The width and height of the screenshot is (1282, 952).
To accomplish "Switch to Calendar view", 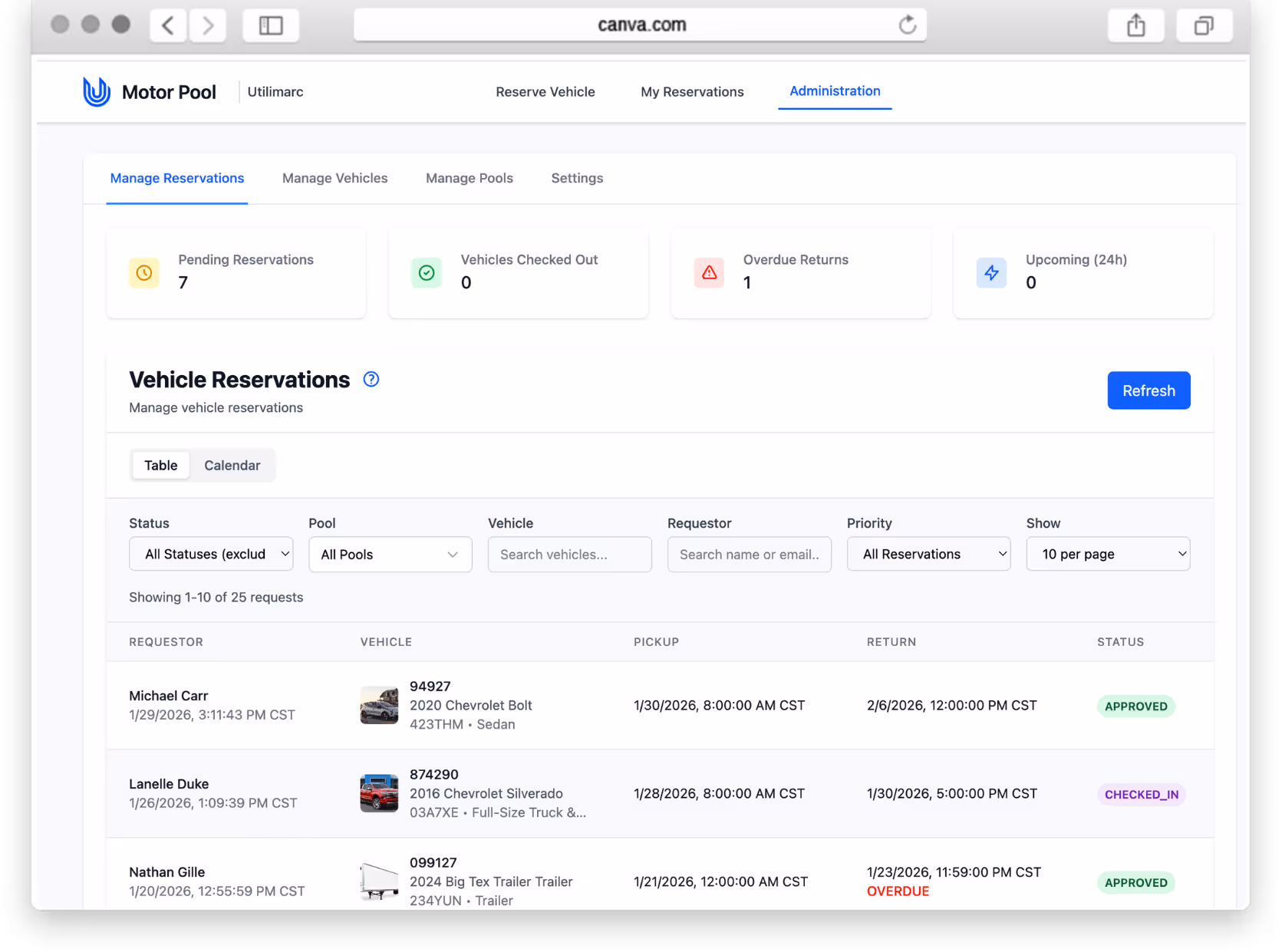I will (232, 465).
